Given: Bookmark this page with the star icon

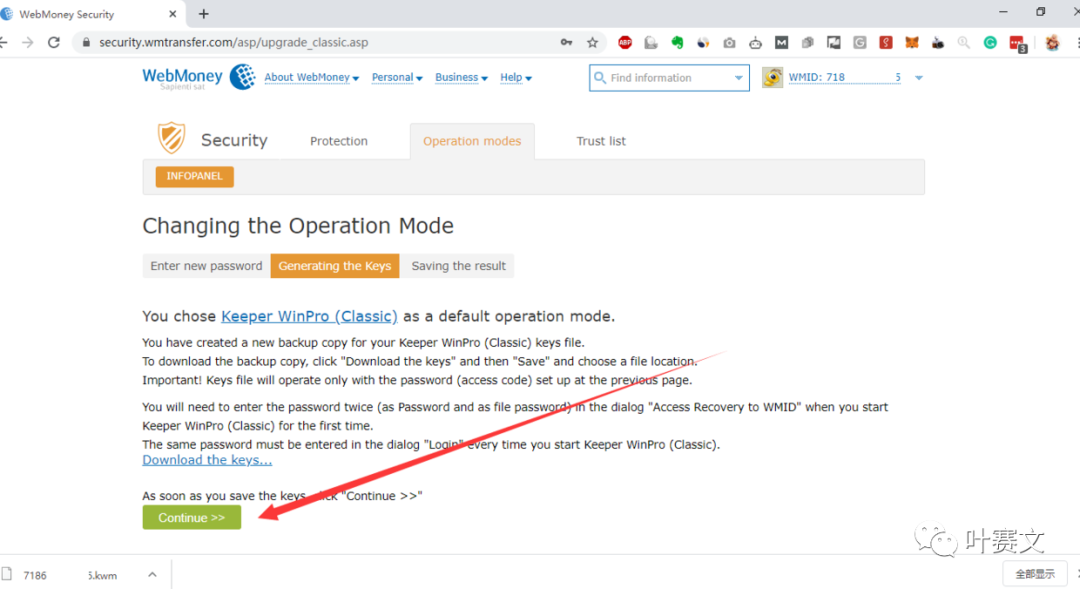Looking at the screenshot, I should pyautogui.click(x=592, y=43).
